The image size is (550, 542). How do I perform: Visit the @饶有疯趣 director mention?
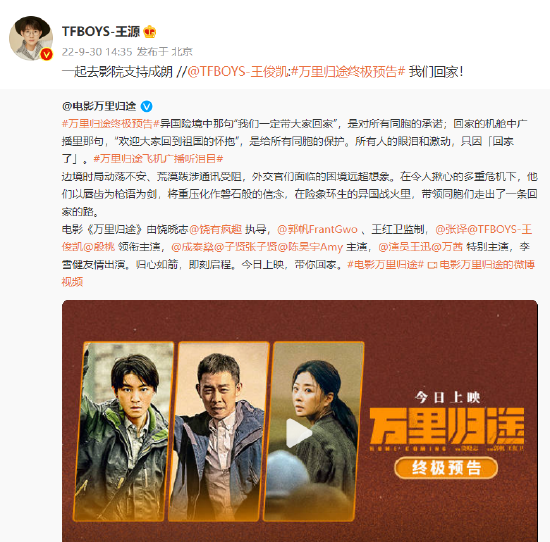pyautogui.click(x=216, y=229)
